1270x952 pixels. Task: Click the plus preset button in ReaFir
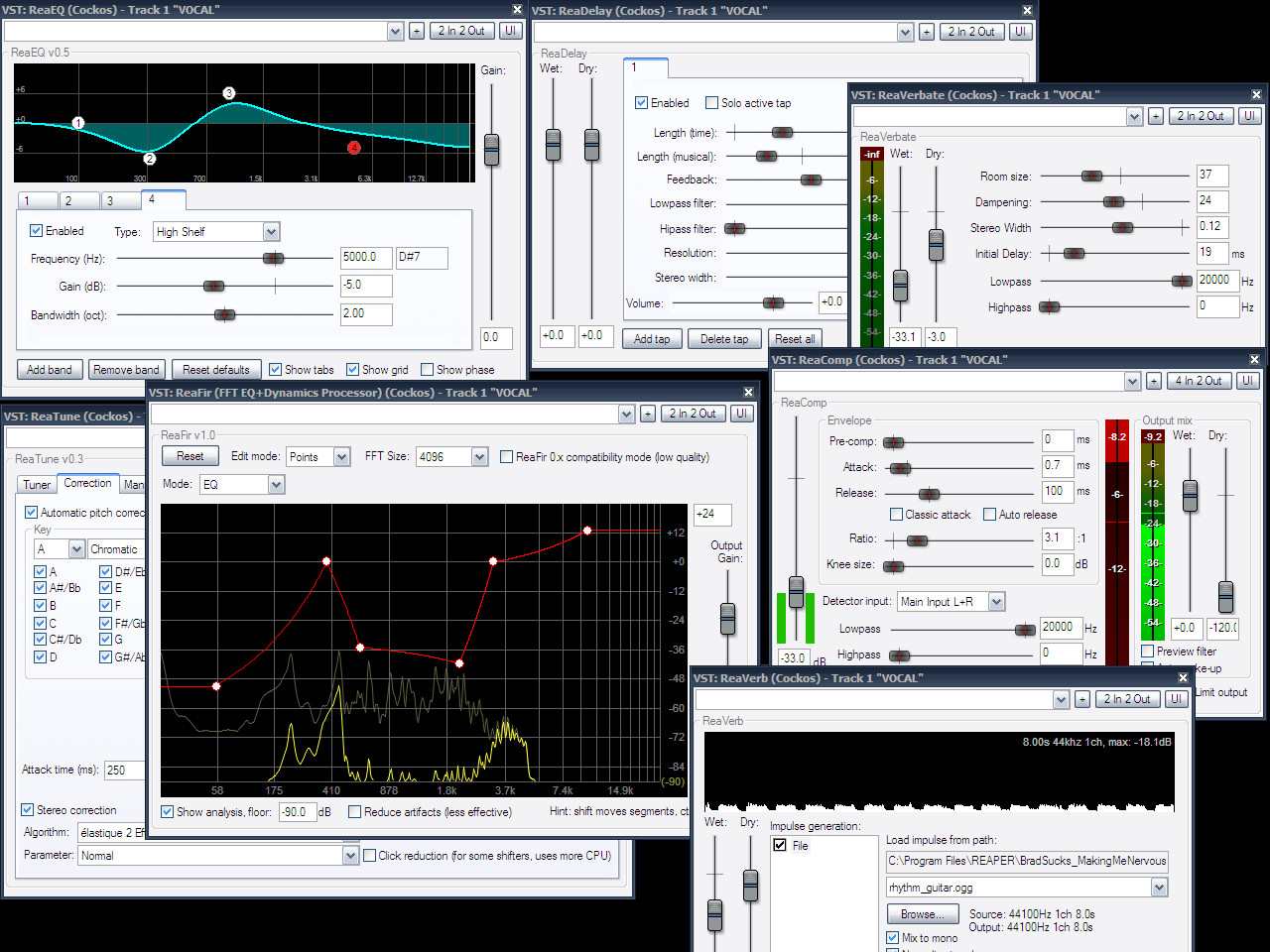[648, 414]
